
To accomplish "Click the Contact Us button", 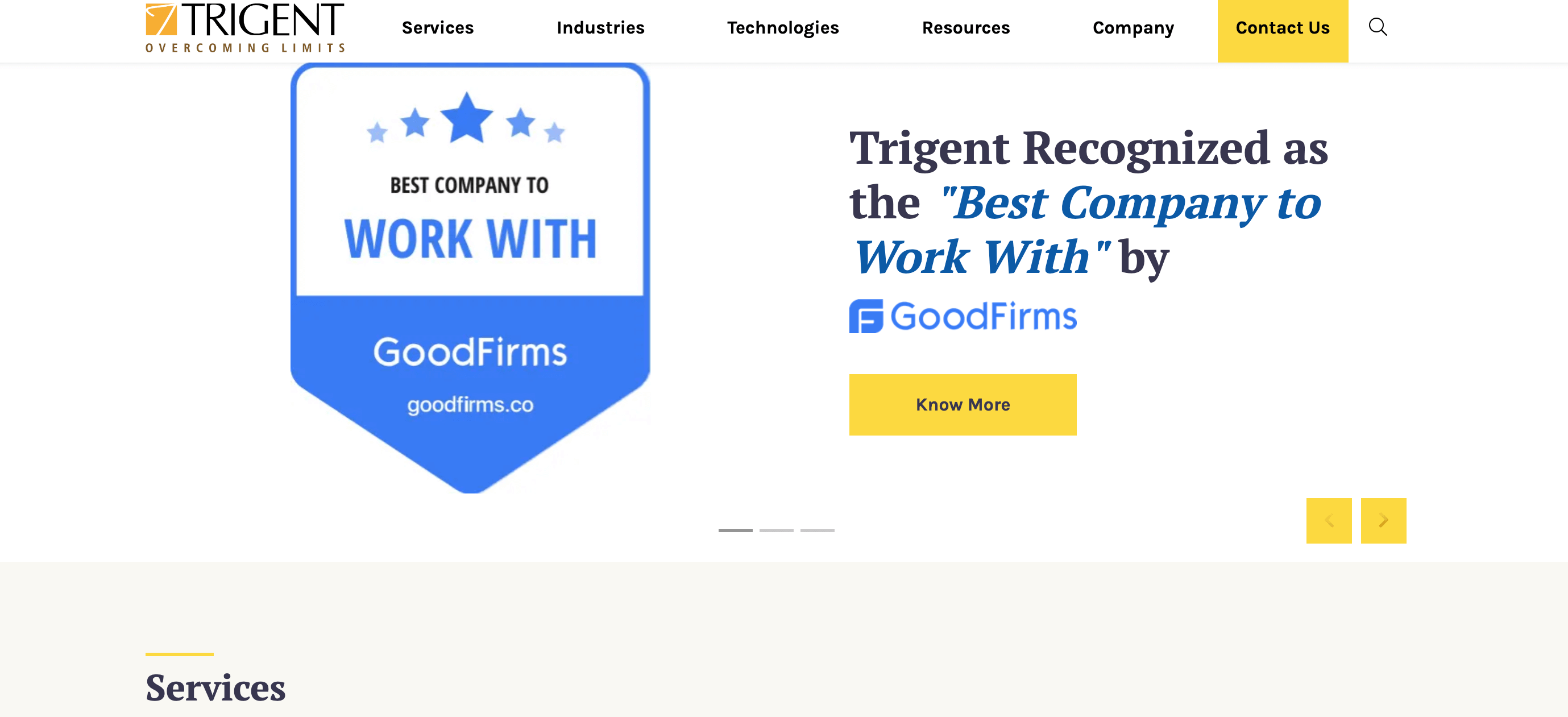I will (1283, 27).
